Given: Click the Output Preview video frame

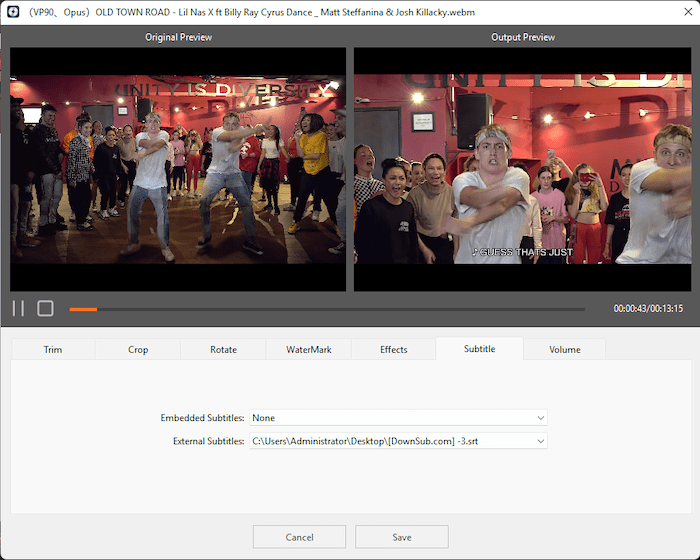Looking at the screenshot, I should (x=523, y=170).
